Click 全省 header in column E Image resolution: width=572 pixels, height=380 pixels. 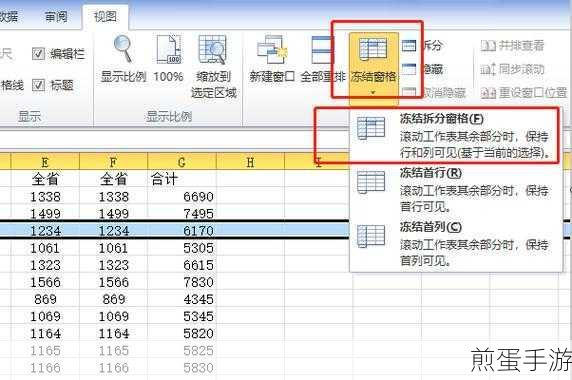click(x=45, y=179)
